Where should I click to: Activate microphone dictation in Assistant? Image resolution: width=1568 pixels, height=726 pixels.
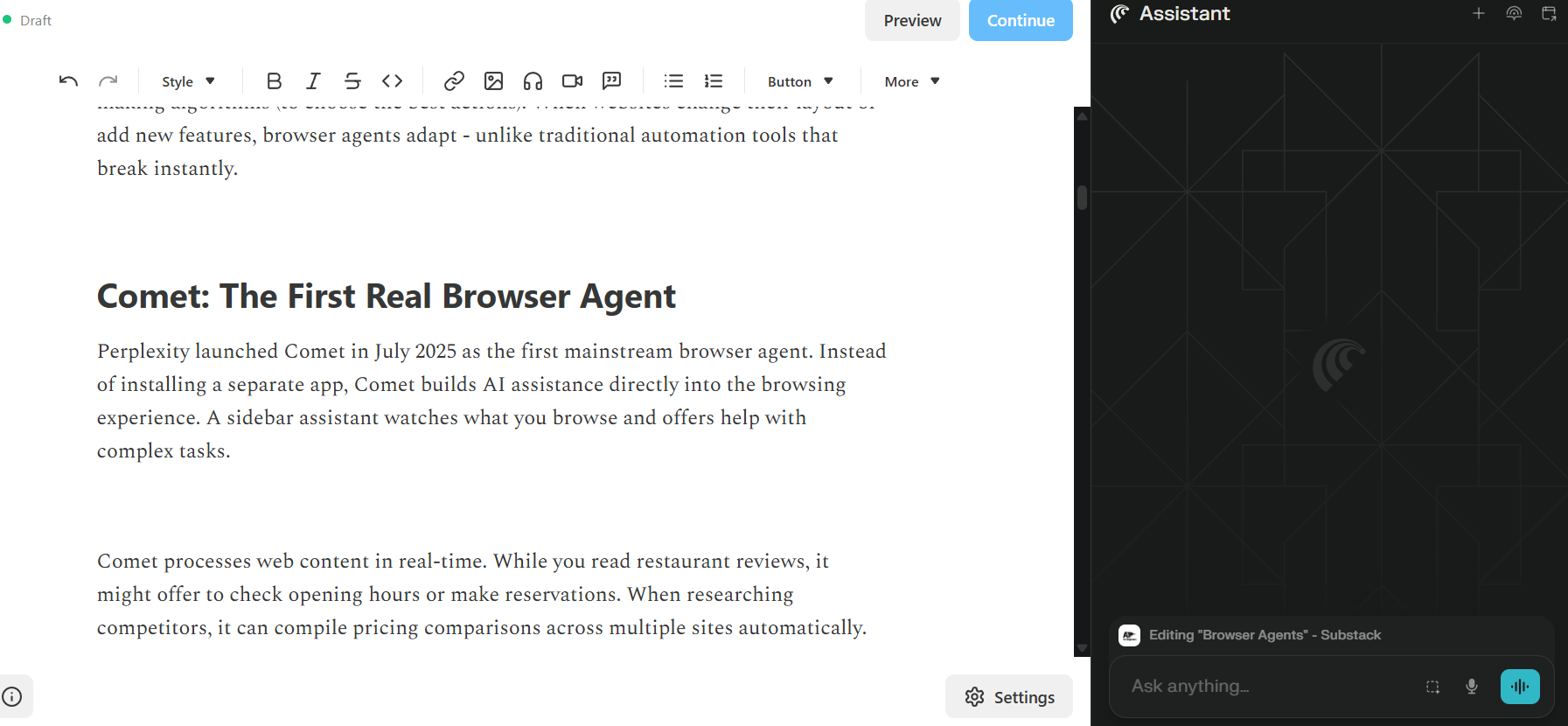pos(1472,687)
